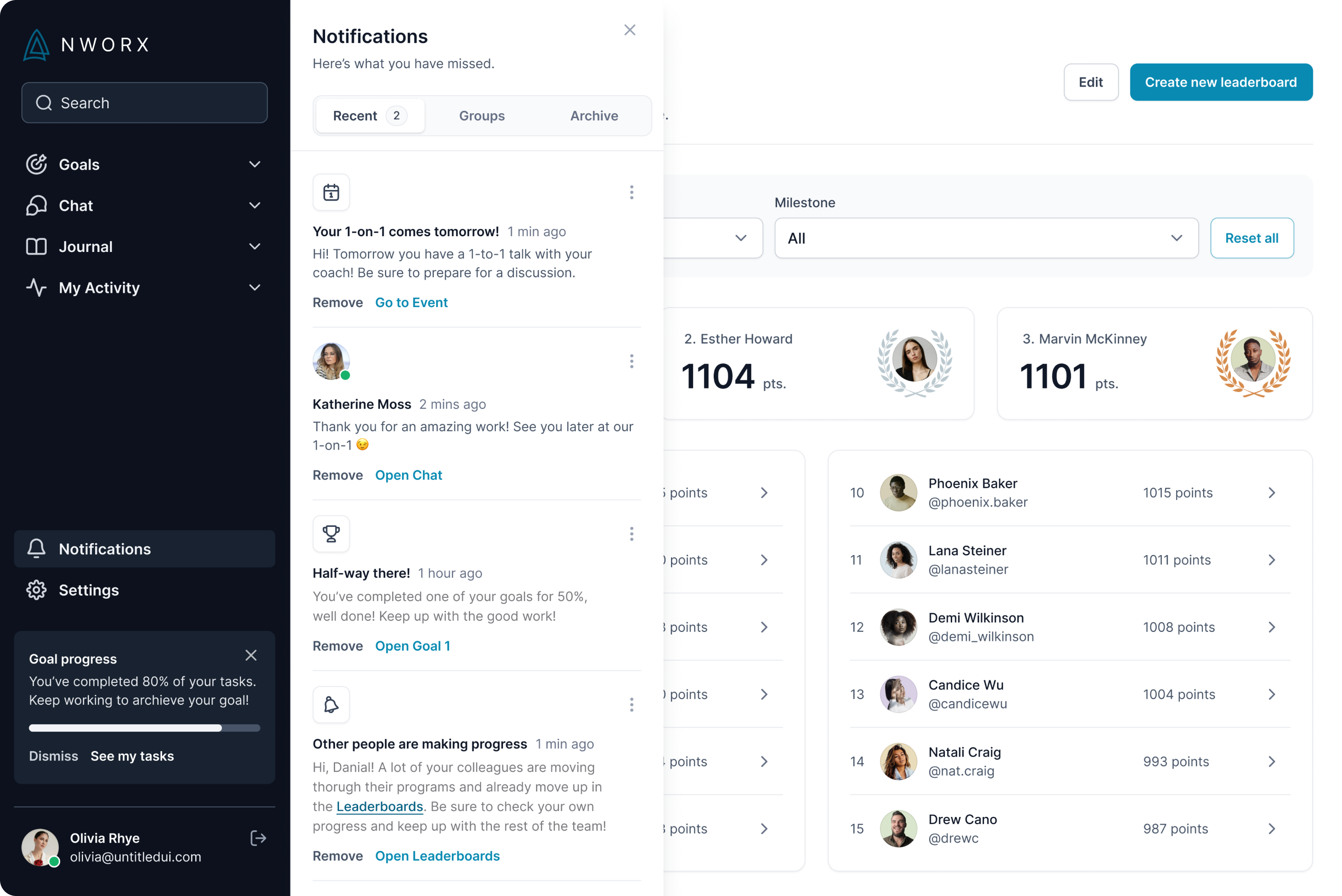Switch to the Archive tab
Screen dimensions: 1342x896
tap(594, 115)
